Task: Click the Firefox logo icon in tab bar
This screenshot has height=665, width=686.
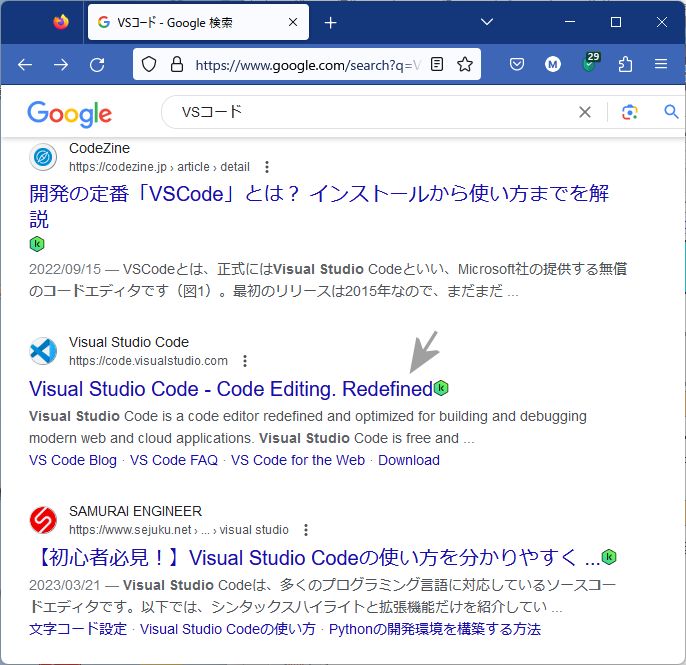Action: pos(61,21)
